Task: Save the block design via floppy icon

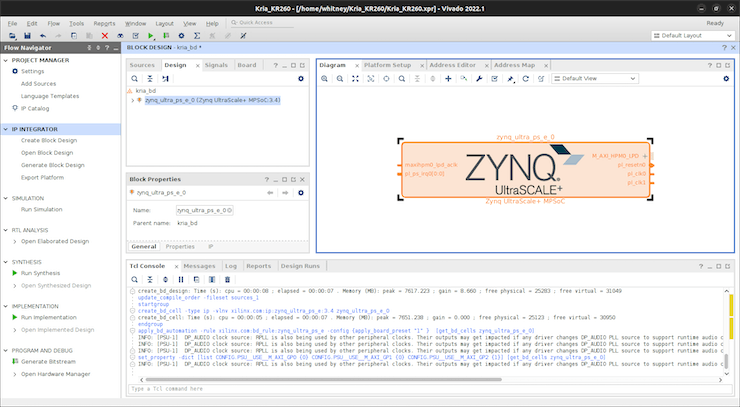Action: 27,36
